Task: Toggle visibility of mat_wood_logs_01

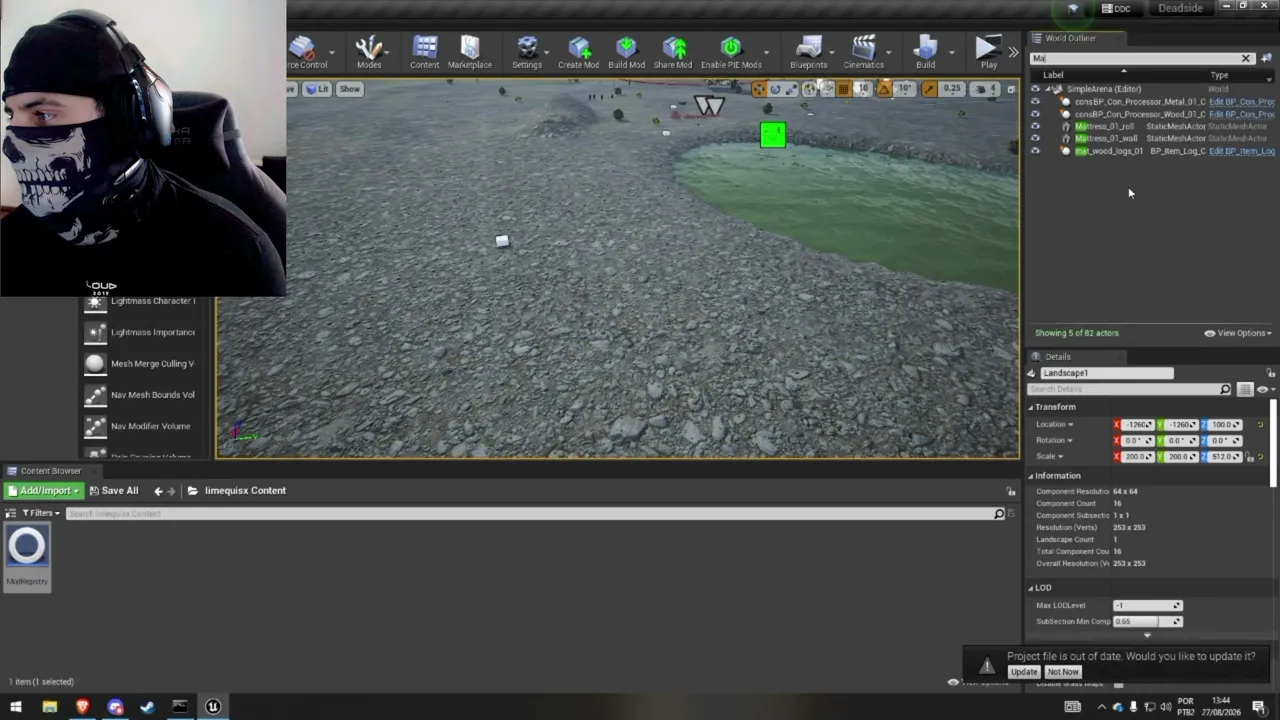Action: 1035,151
